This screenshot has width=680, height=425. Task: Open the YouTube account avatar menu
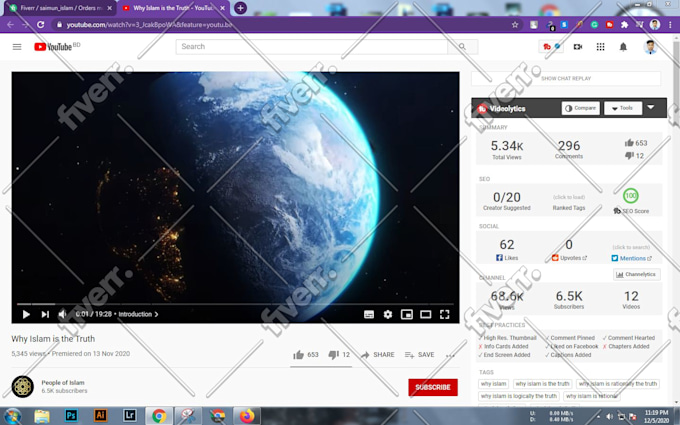point(650,47)
